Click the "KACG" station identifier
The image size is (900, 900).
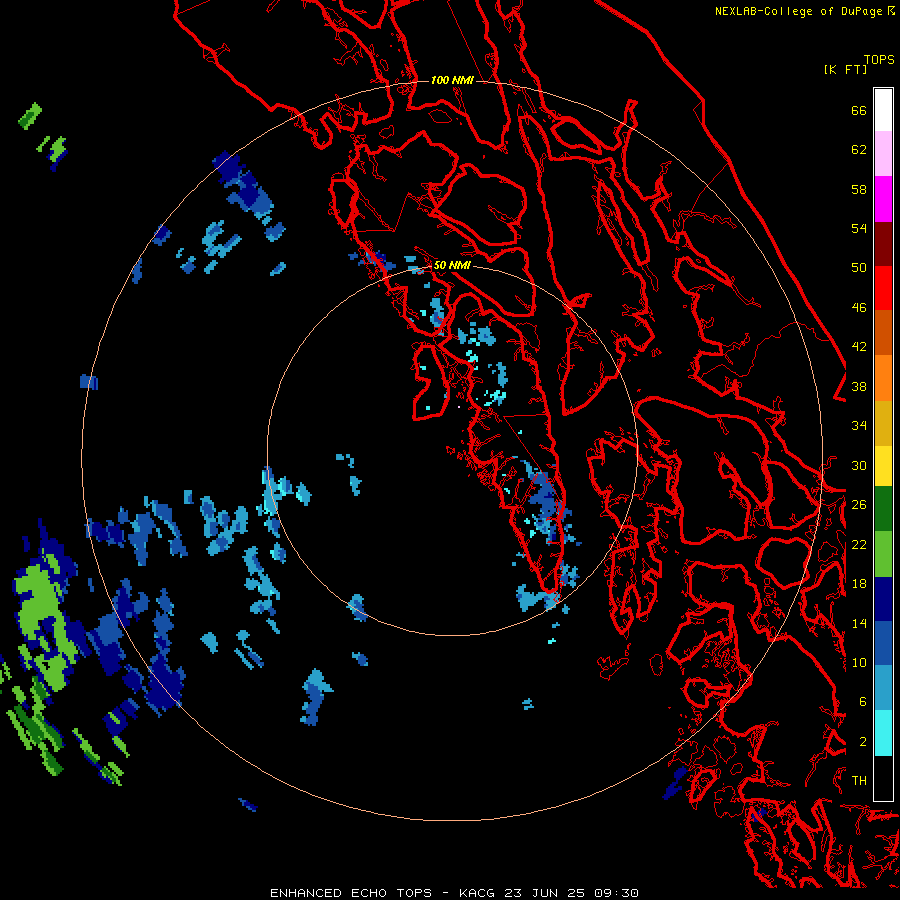tap(476, 893)
